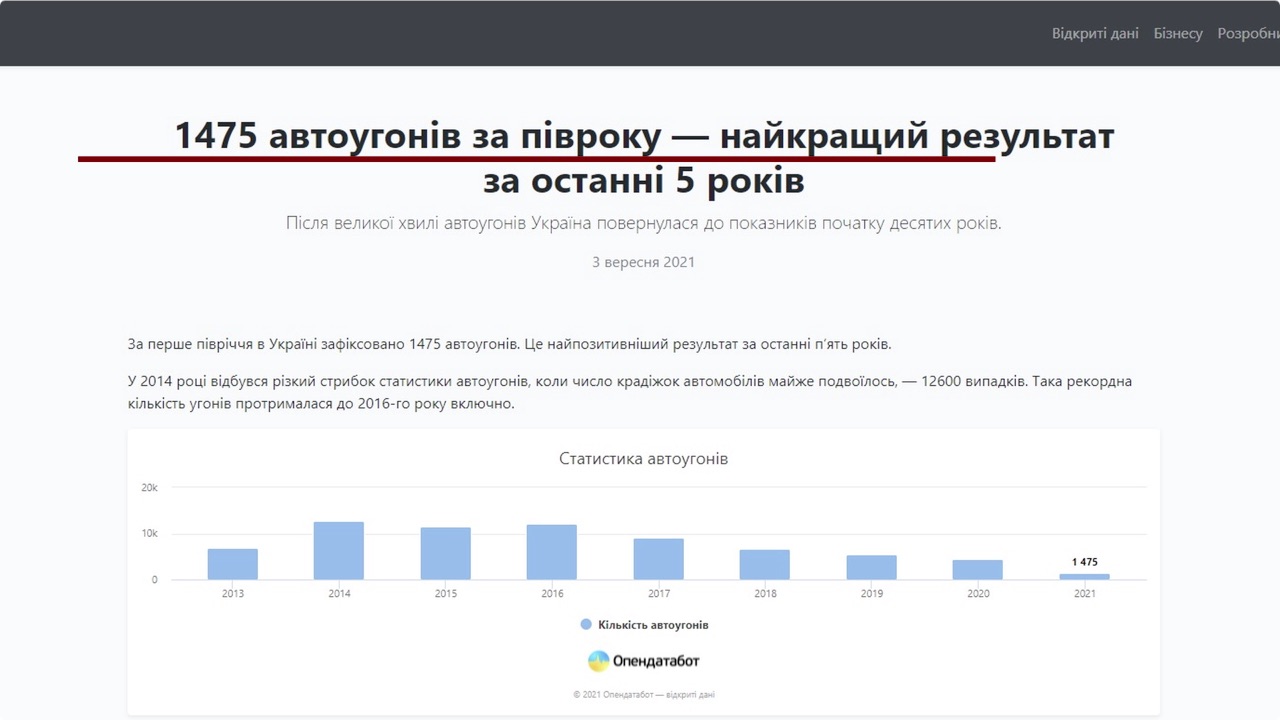Click the blue legend dot marker
Screen dimensions: 1280x720
coord(586,625)
